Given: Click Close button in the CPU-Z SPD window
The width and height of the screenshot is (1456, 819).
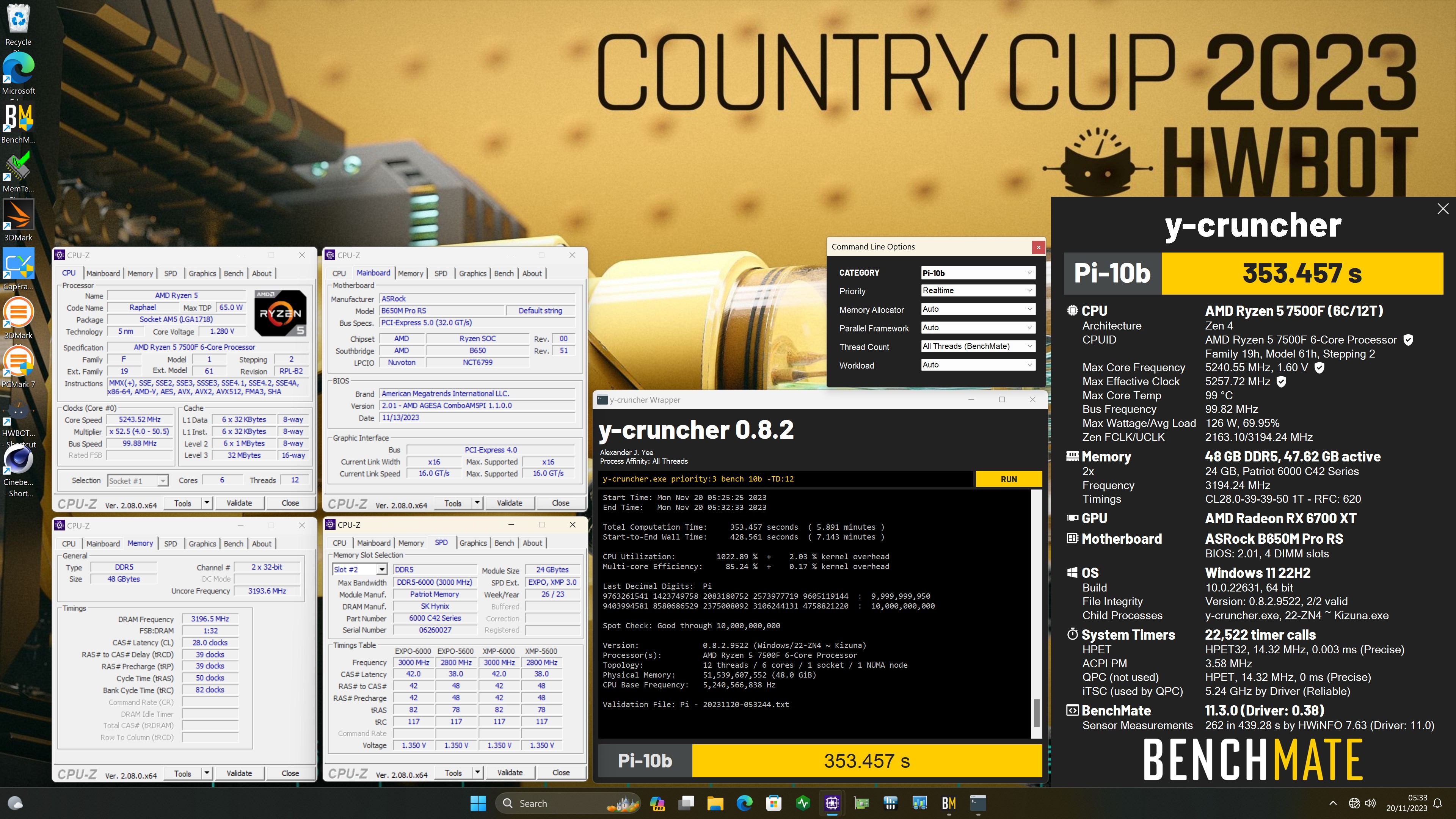Looking at the screenshot, I should coord(561,773).
